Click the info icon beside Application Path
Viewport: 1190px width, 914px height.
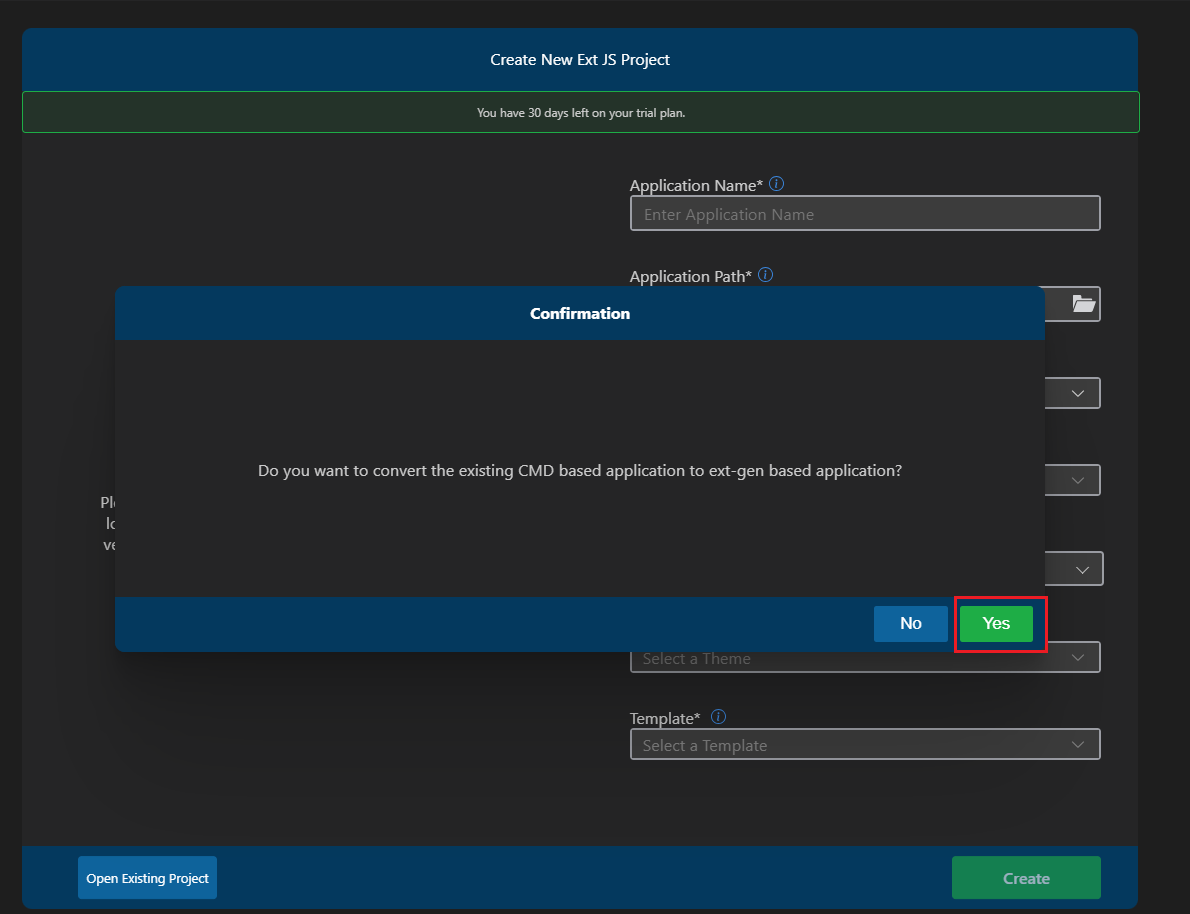[766, 275]
